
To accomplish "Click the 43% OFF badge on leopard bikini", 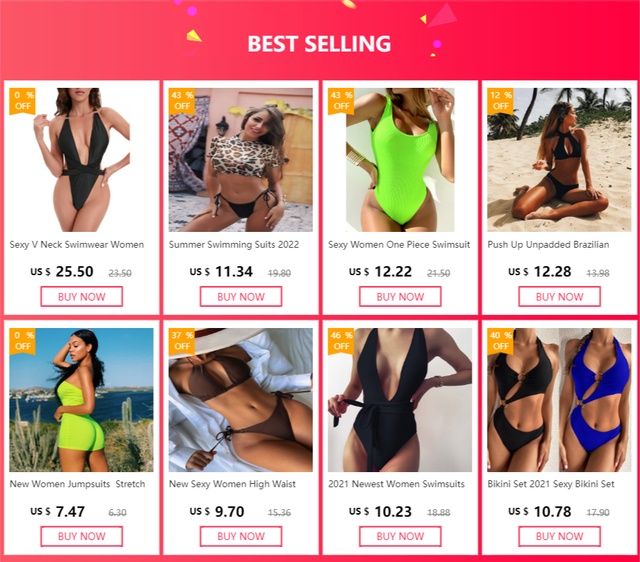I will 182,101.
